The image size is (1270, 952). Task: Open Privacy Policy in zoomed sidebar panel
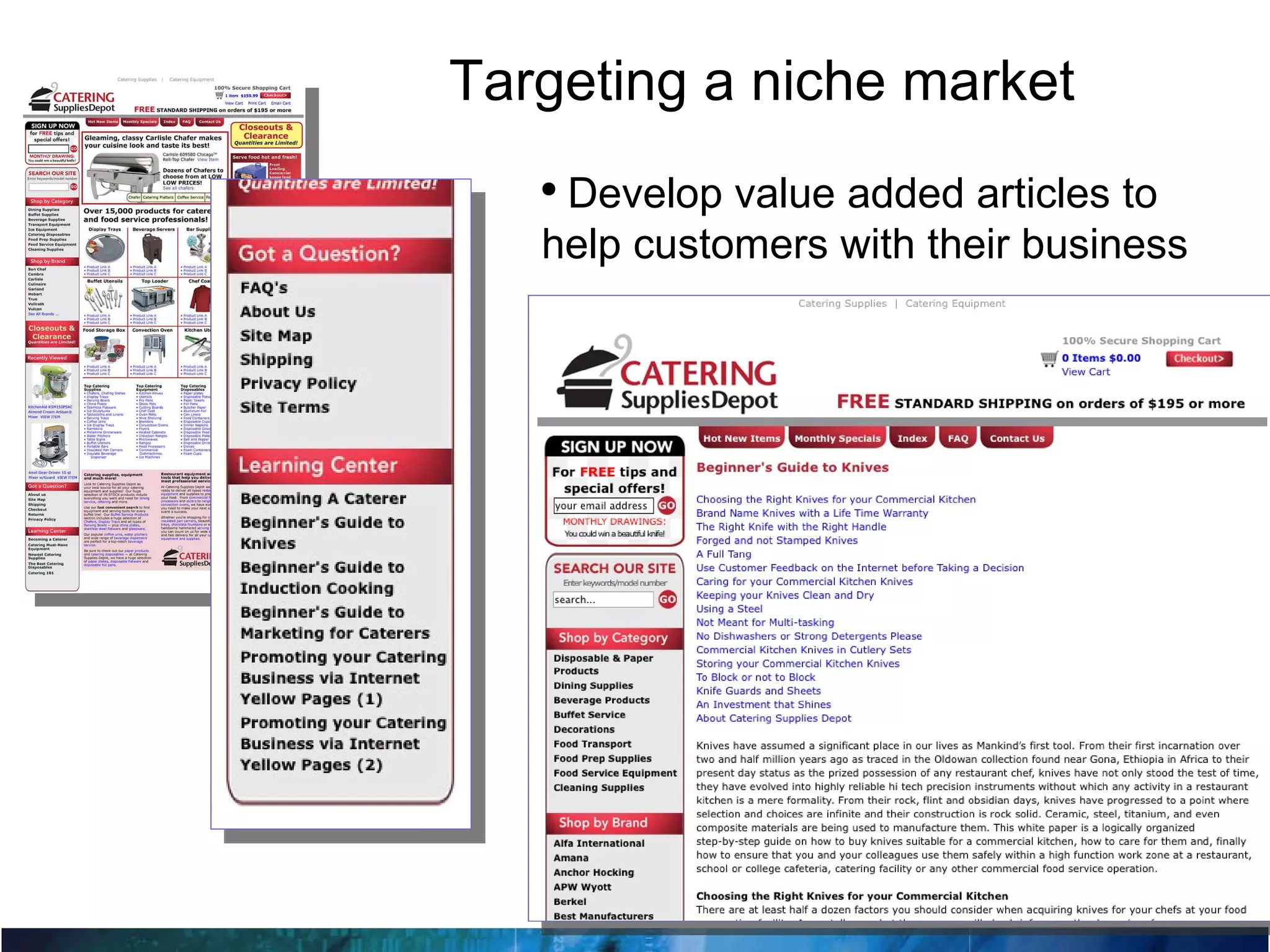click(298, 384)
